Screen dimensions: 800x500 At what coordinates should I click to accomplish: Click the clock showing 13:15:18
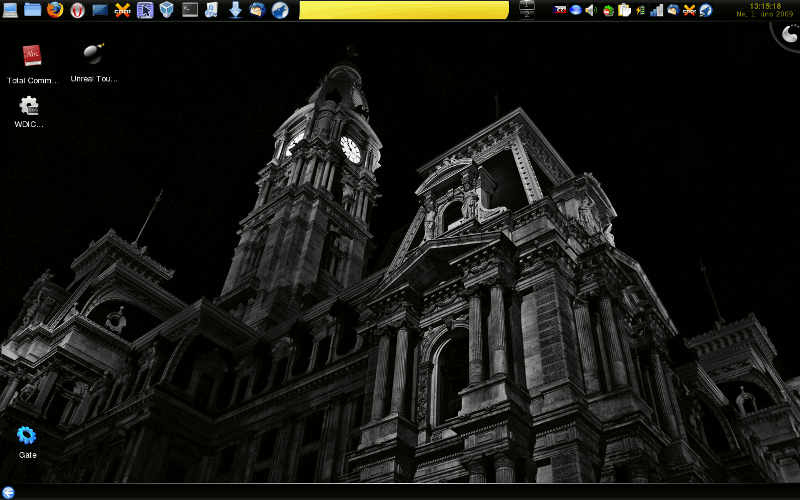(765, 6)
